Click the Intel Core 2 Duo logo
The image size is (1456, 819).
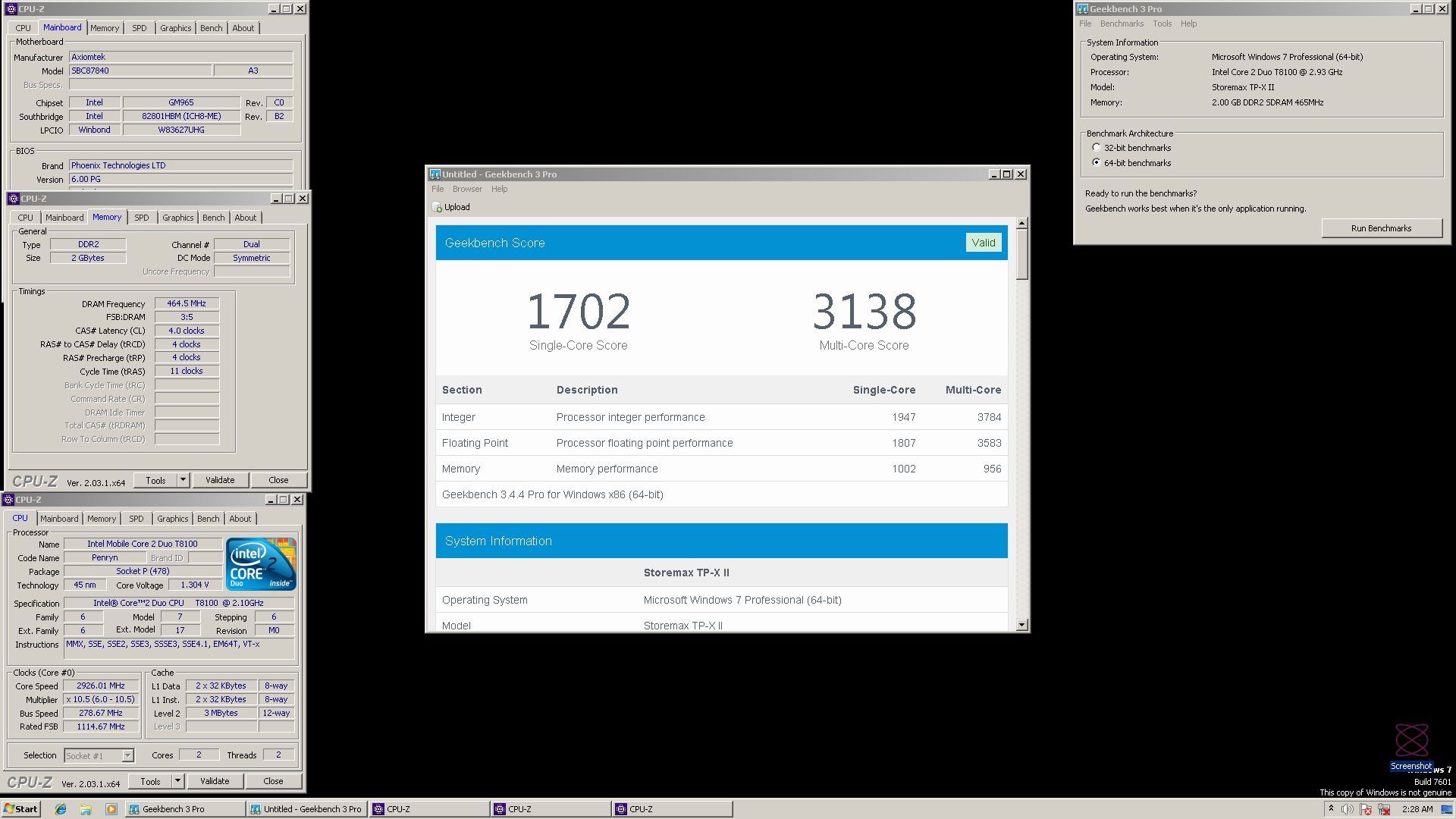pyautogui.click(x=261, y=564)
